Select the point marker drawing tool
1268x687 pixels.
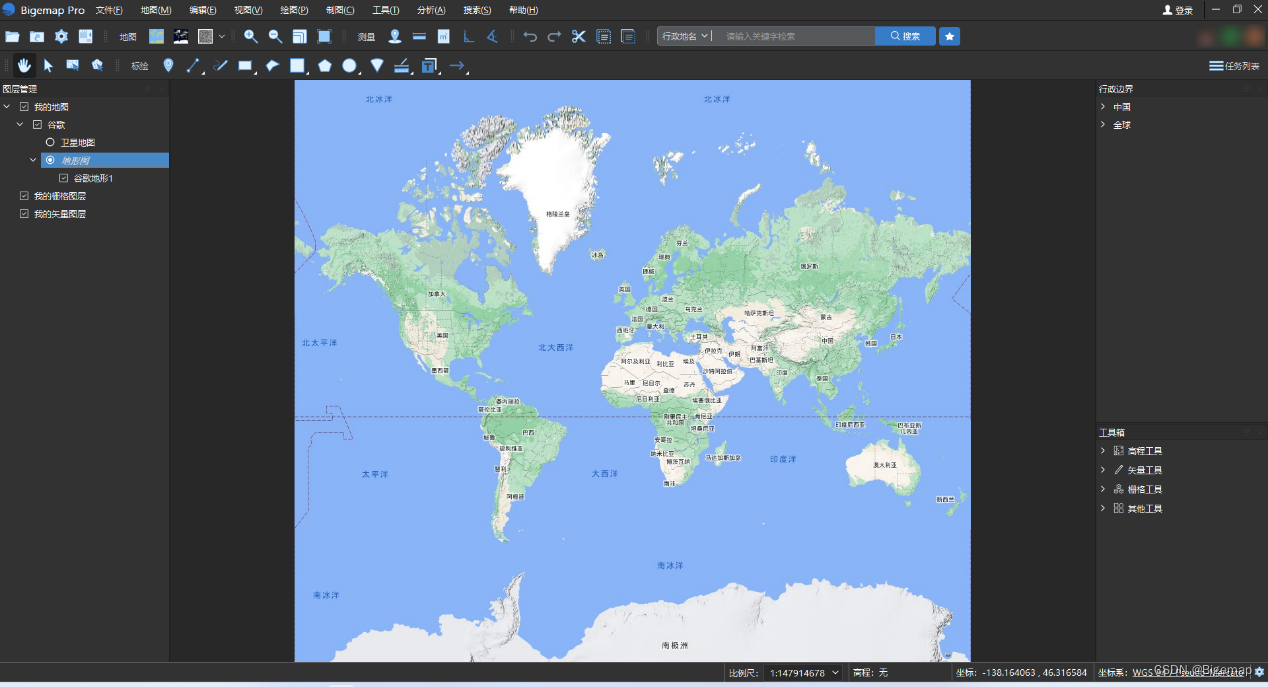168,66
